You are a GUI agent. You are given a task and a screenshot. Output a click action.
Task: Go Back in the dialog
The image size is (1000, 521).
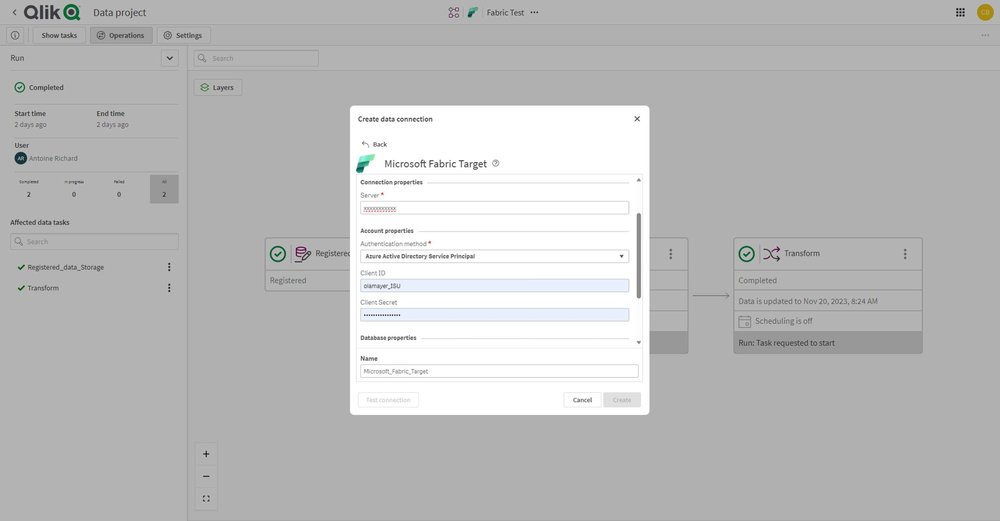[374, 144]
